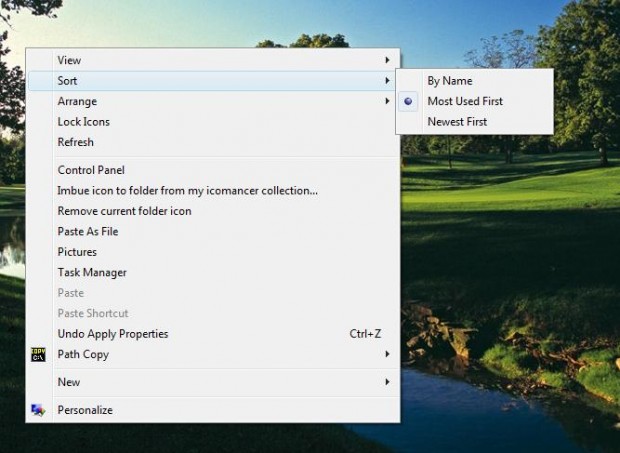Toggle Lock Icons in context menu
620x453 pixels.
click(x=84, y=122)
